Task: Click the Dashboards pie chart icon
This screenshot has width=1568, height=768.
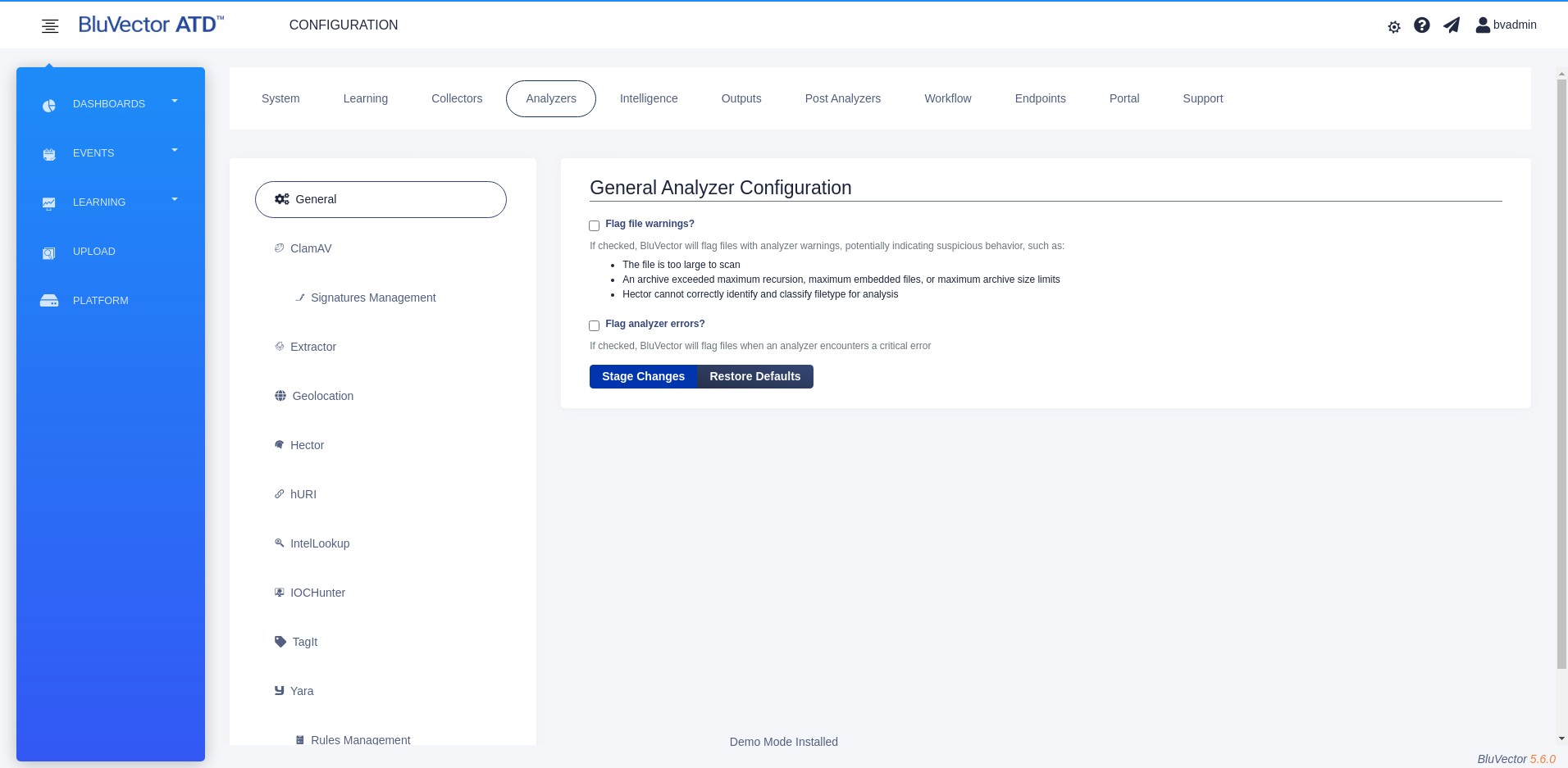Action: (49, 105)
